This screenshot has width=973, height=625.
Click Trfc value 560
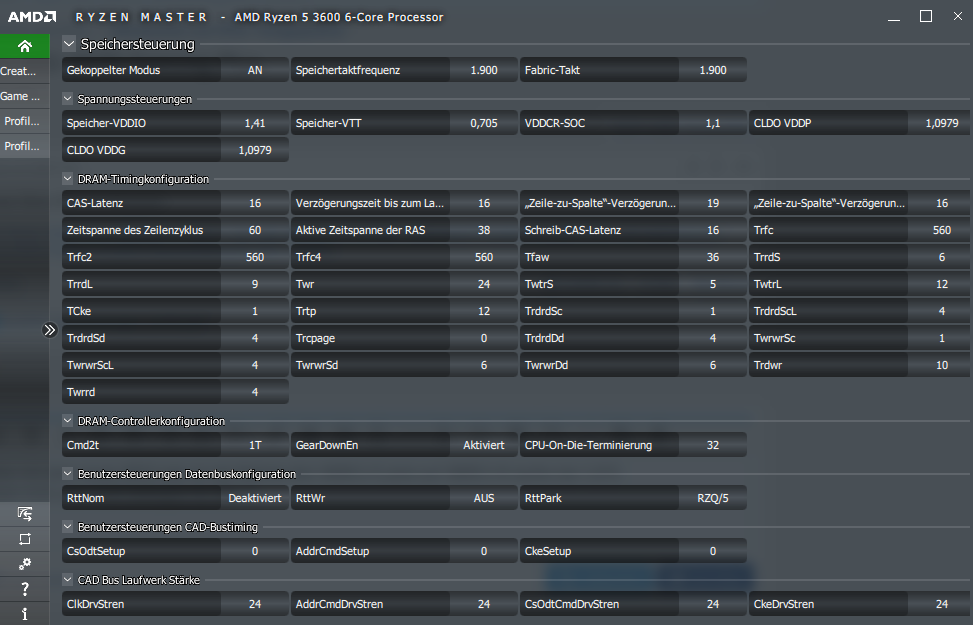[941, 230]
